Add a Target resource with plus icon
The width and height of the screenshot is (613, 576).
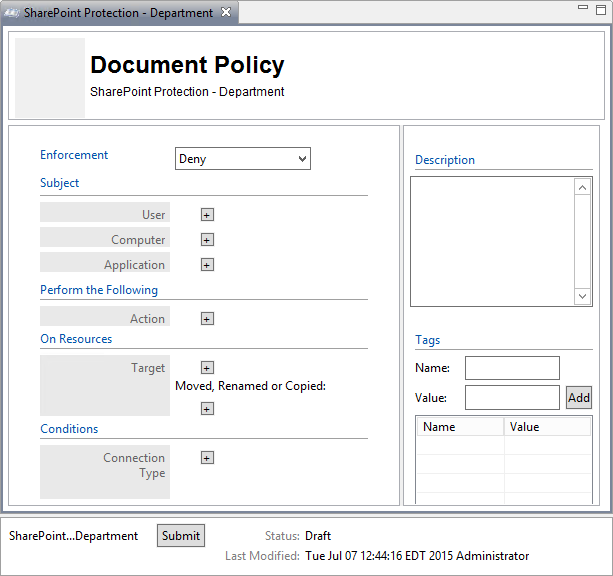[x=207, y=368]
